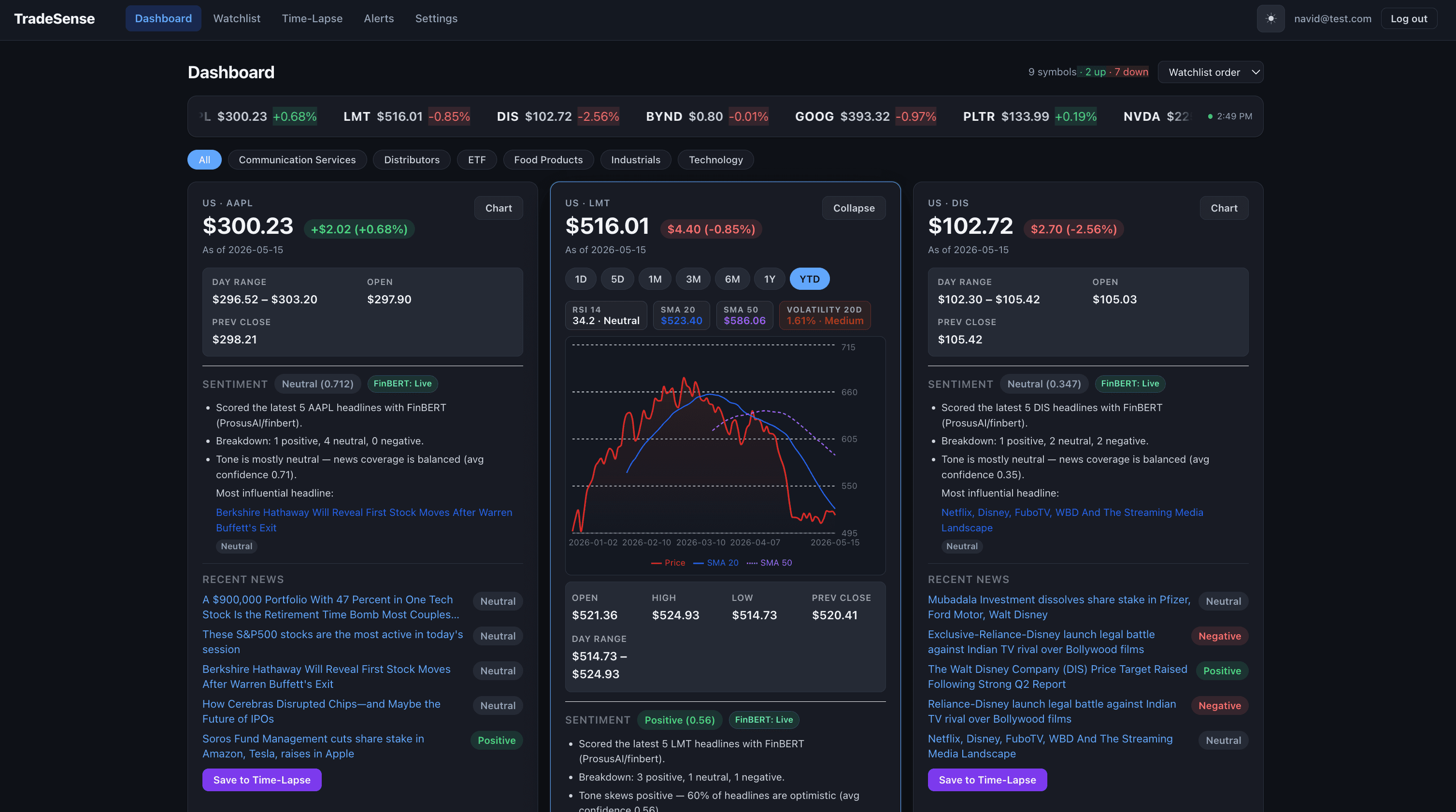
Task: Filter by Food Products sector
Action: (x=548, y=160)
